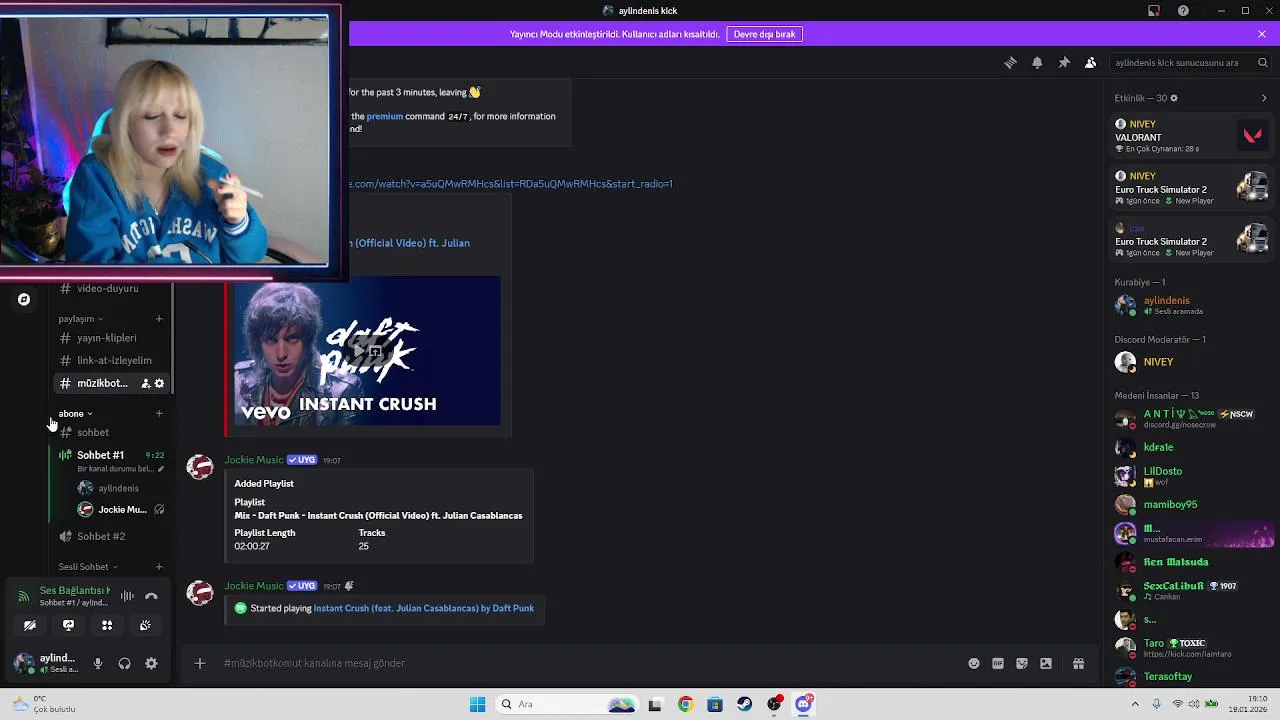Open the image upload icon in message bar
The width and height of the screenshot is (1280, 720).
1046,663
